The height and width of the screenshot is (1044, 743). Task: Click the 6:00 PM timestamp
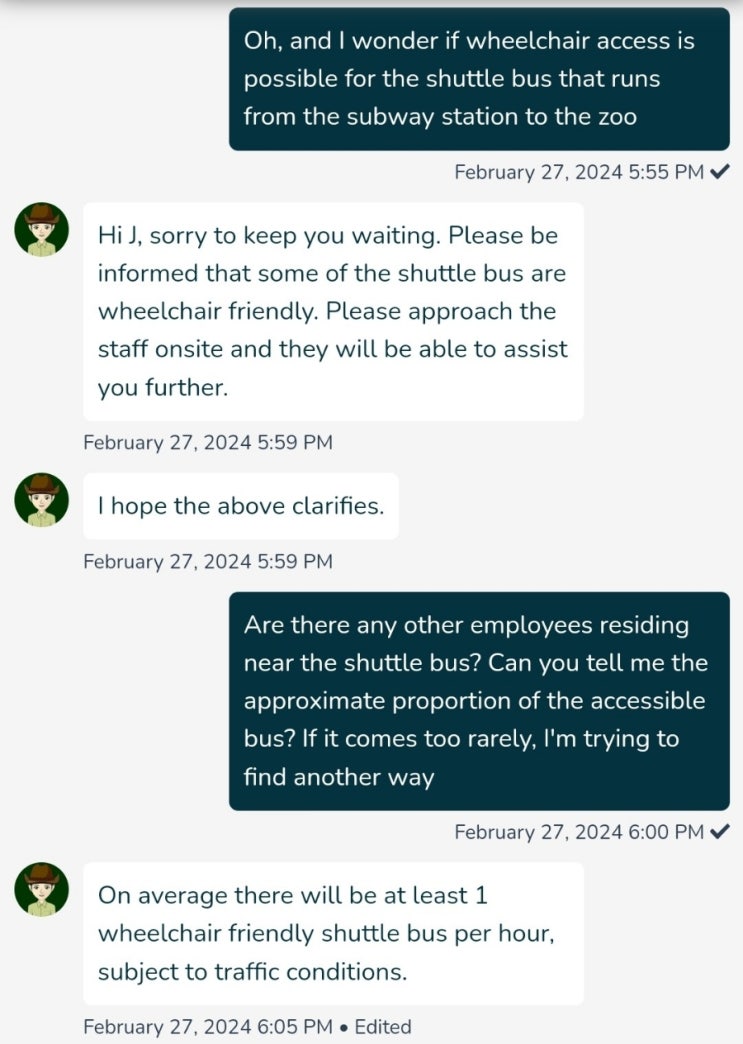578,832
